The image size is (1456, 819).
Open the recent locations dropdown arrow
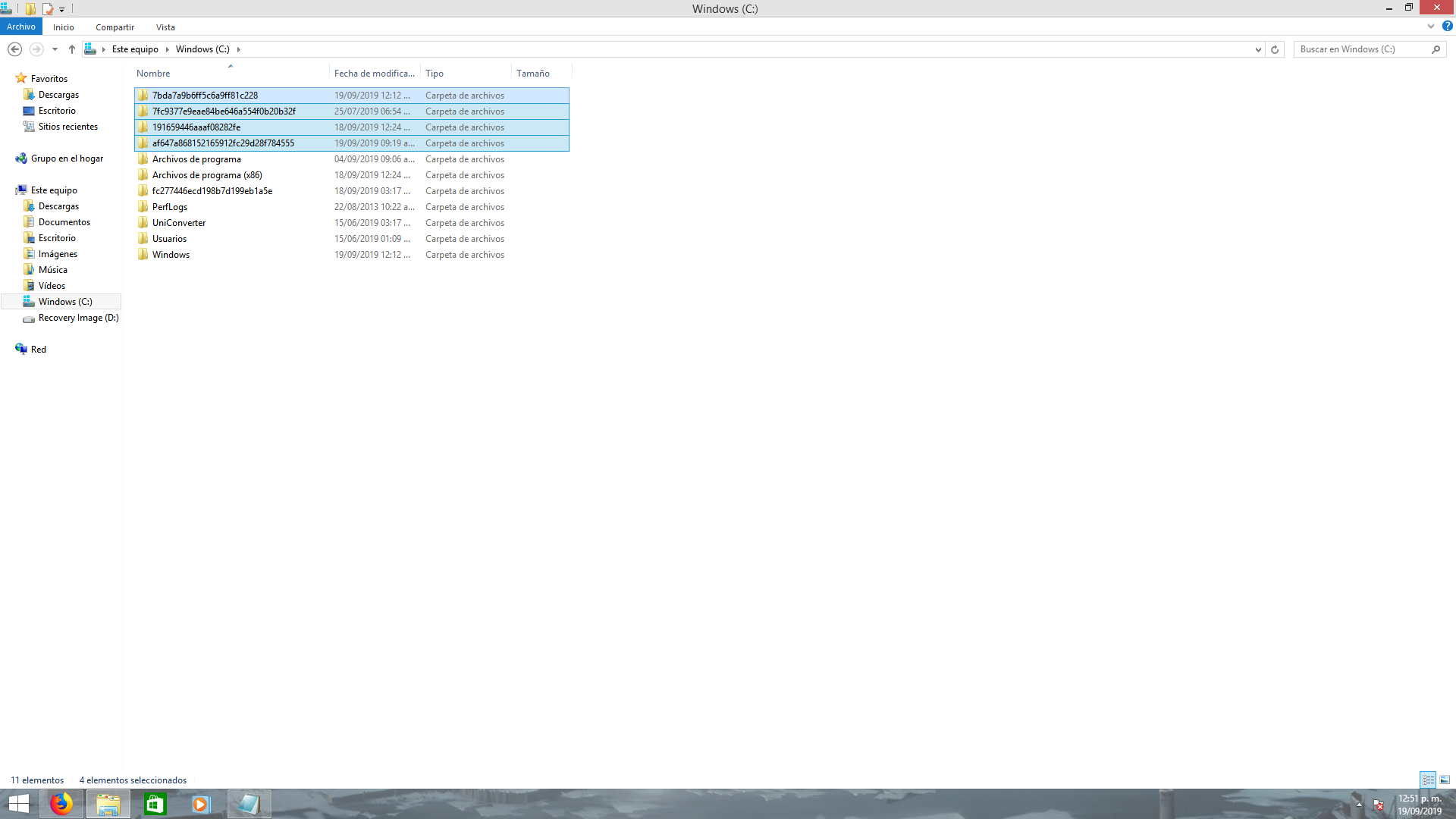click(x=55, y=49)
